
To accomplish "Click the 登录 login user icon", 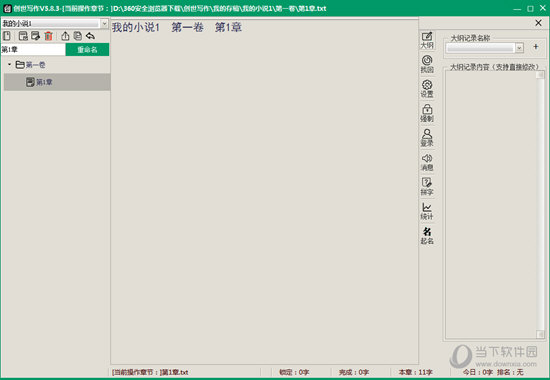I will click(x=427, y=138).
